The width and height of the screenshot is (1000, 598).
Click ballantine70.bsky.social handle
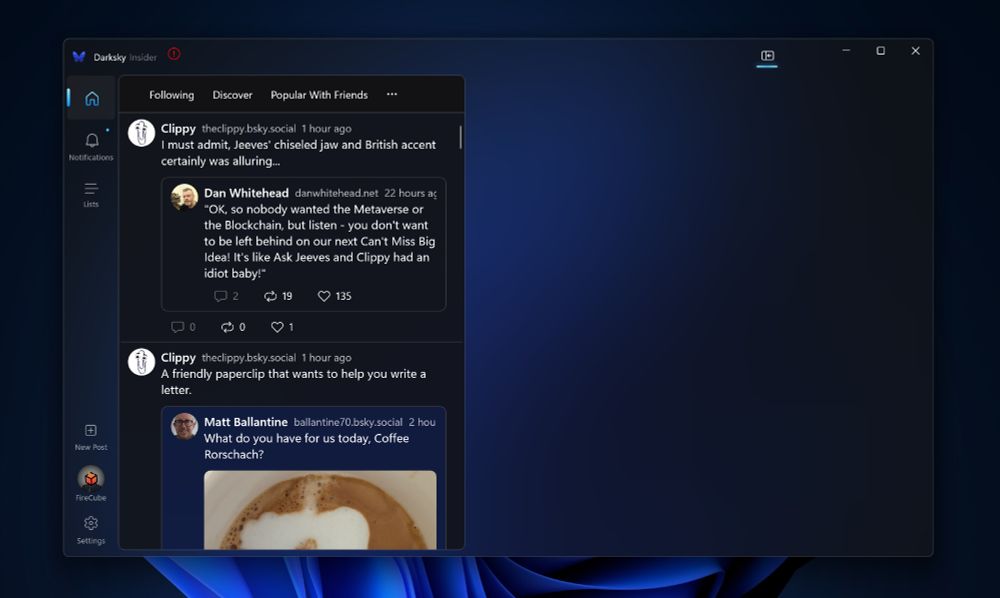[x=348, y=422]
